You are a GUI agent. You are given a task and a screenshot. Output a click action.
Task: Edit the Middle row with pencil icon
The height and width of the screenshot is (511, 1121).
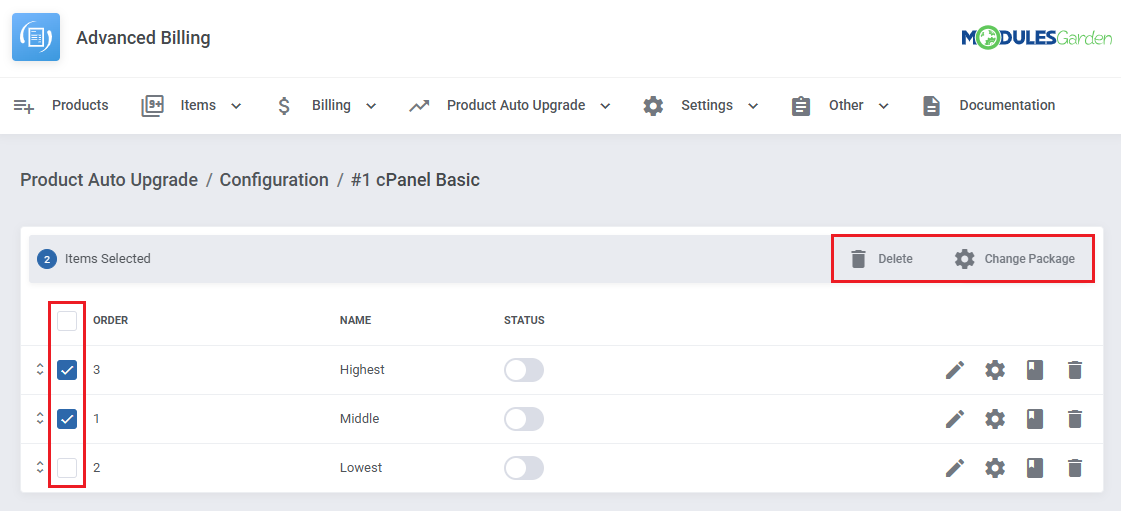click(x=954, y=419)
